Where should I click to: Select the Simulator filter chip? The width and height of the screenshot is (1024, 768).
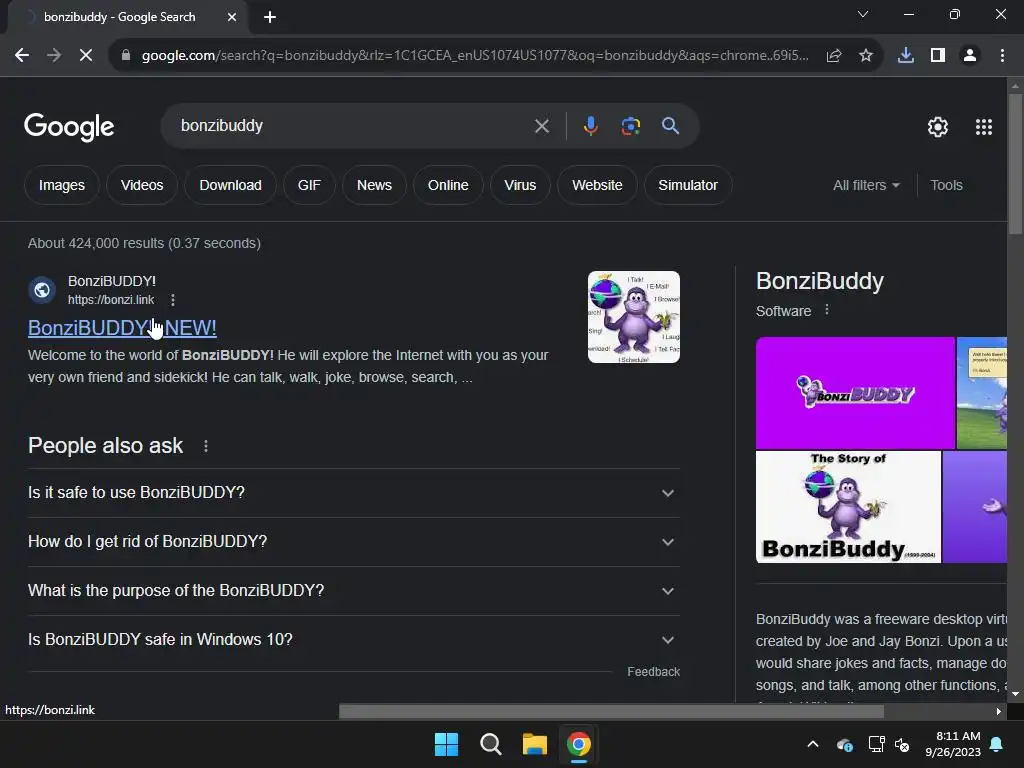coord(688,185)
